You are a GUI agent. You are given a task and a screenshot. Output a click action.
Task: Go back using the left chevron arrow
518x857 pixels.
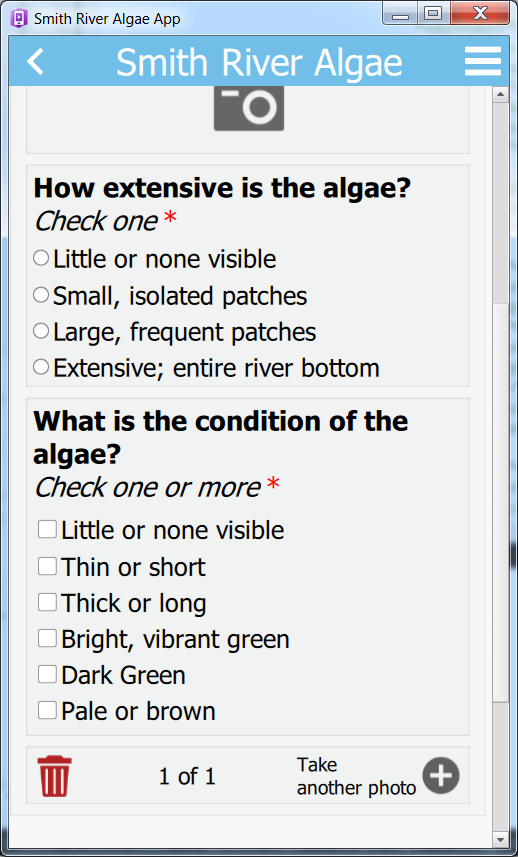36,61
